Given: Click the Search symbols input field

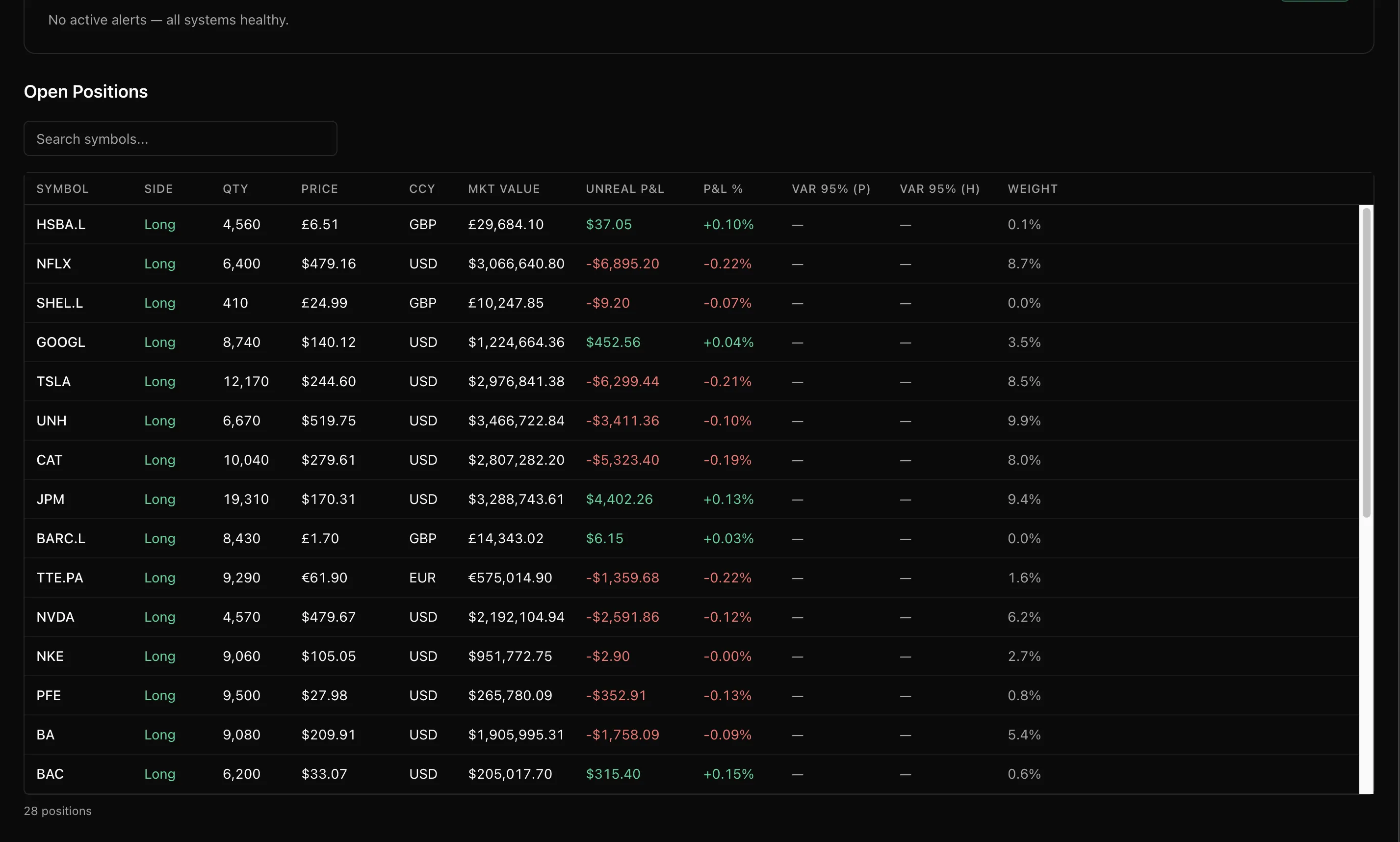Looking at the screenshot, I should [181, 138].
